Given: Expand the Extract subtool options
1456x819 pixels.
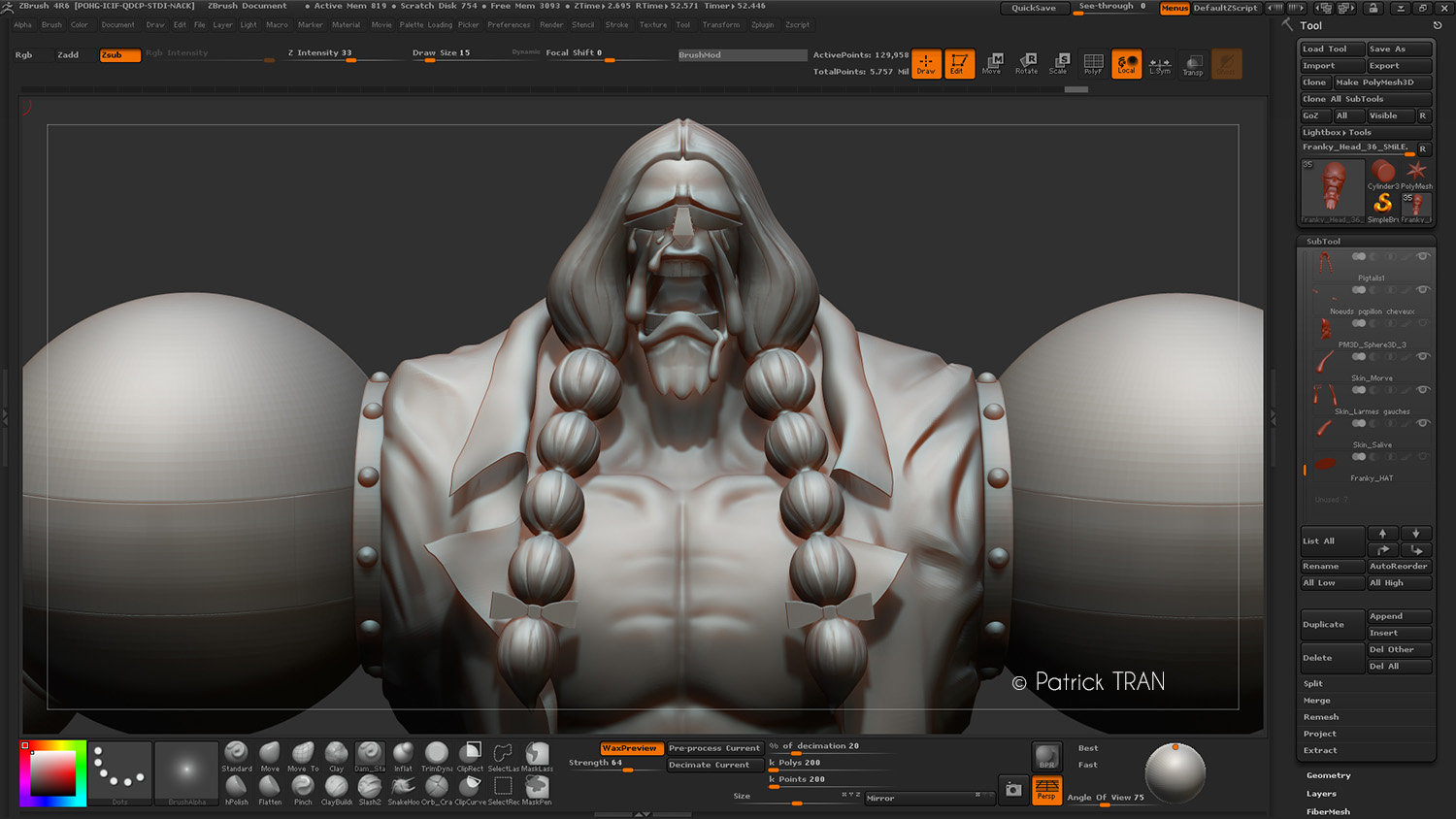Looking at the screenshot, I should click(1320, 750).
